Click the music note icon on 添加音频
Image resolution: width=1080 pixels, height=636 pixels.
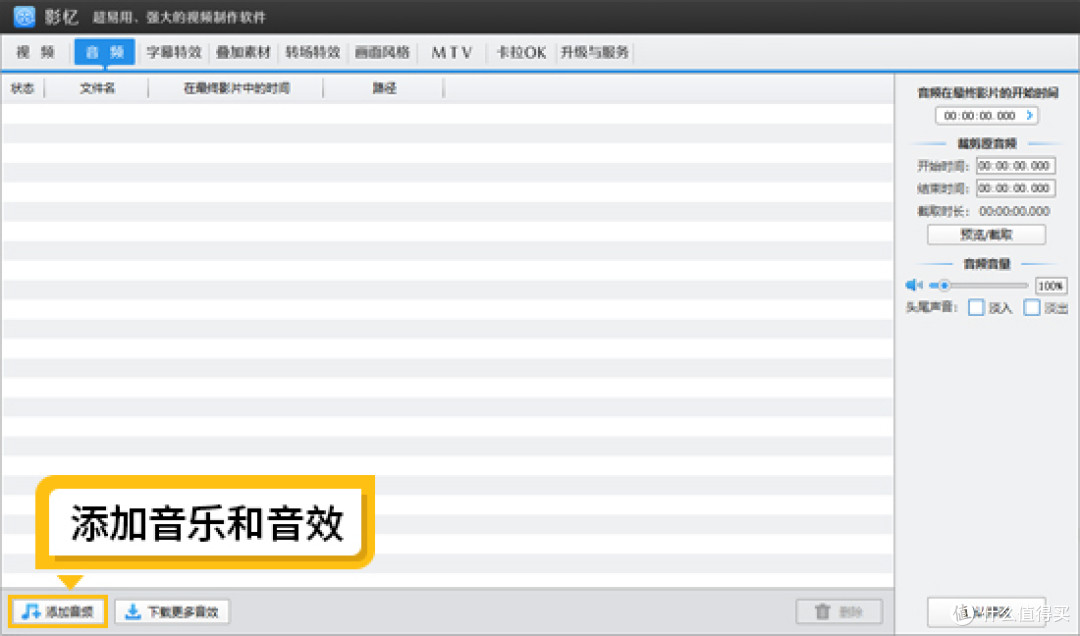click(31, 611)
